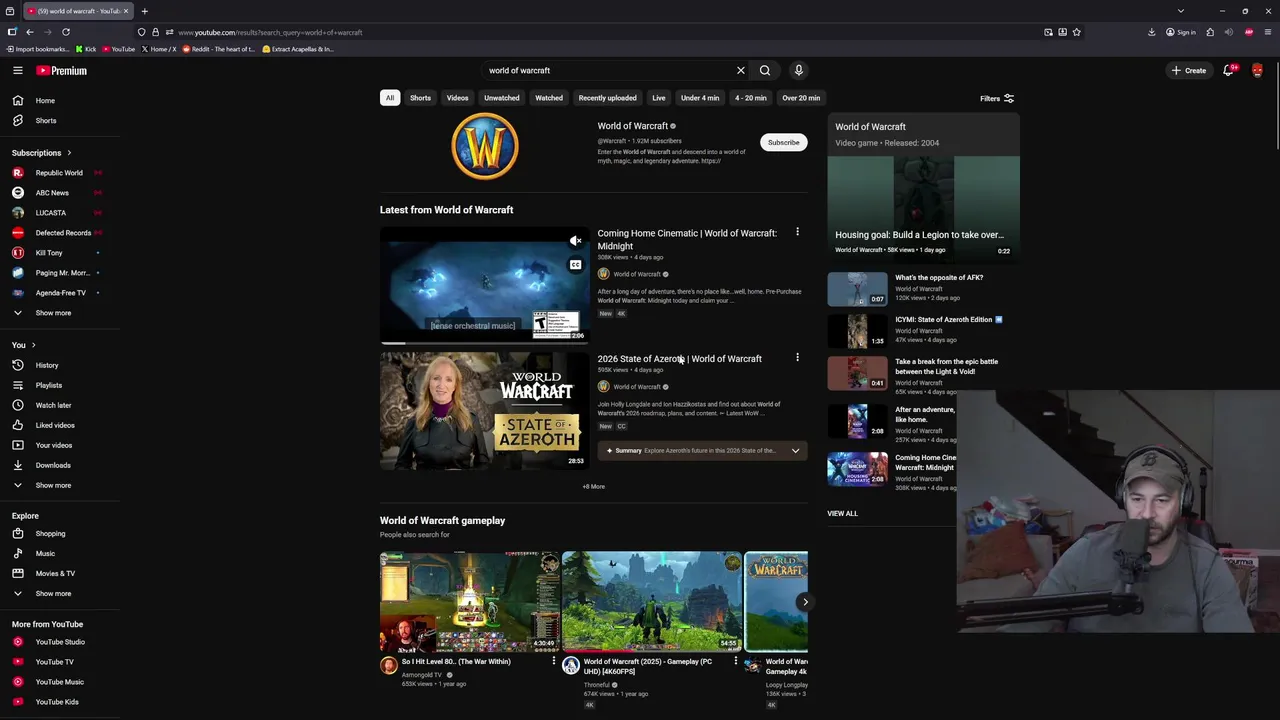The width and height of the screenshot is (1280, 720).
Task: Expand the video Summary chevron
Action: coord(795,451)
